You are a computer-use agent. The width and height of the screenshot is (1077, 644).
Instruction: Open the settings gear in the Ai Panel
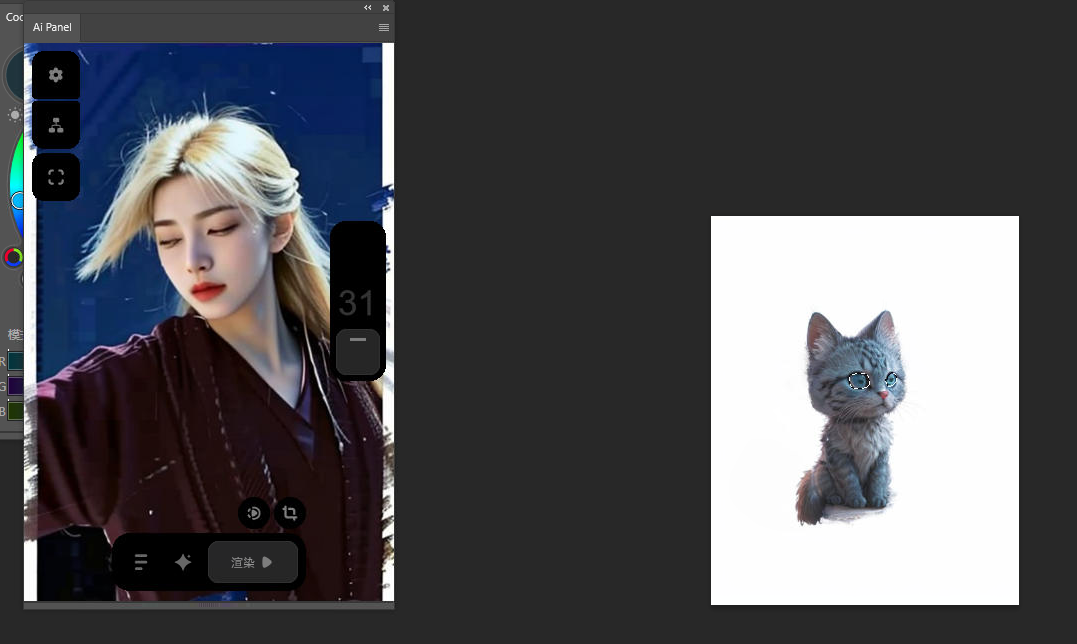tap(55, 75)
